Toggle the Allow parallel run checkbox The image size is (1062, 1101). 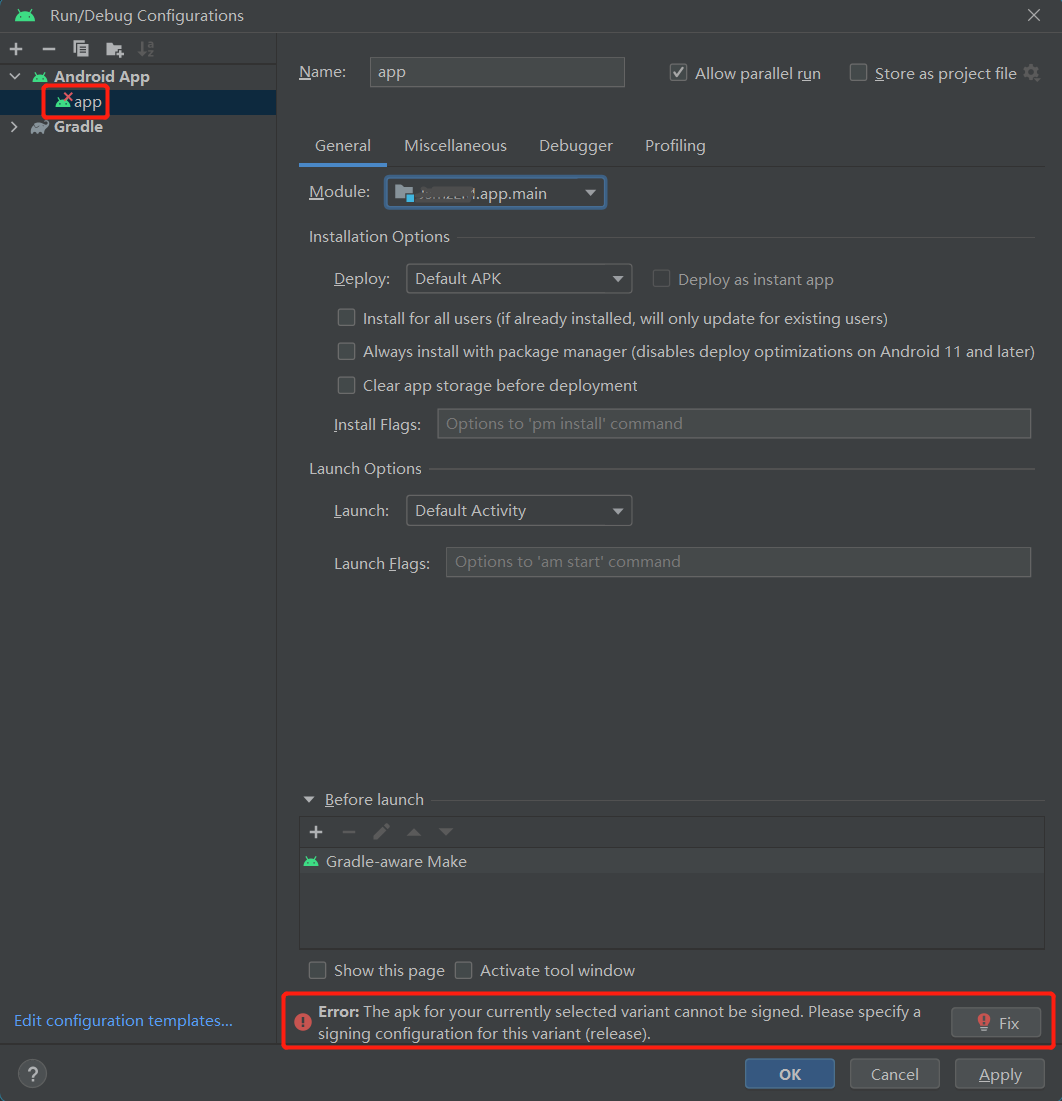pos(679,73)
